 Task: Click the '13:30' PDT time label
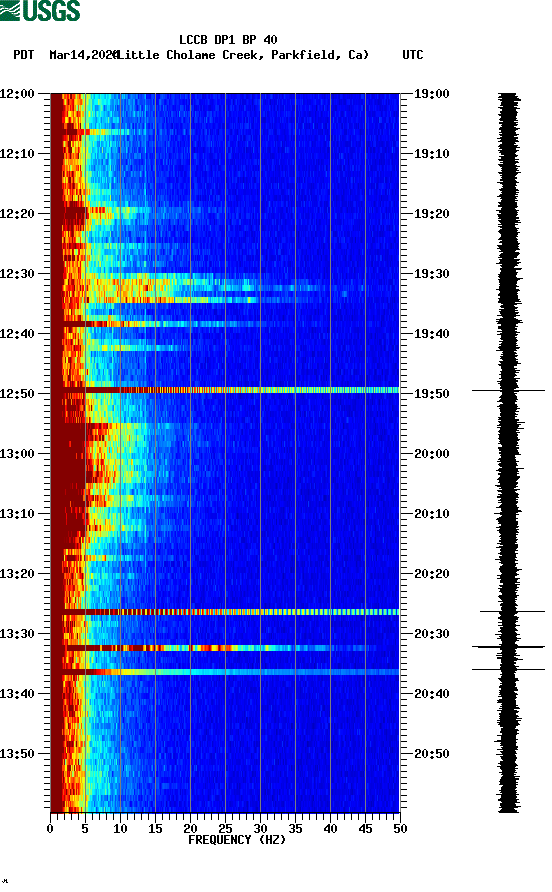tap(17, 634)
